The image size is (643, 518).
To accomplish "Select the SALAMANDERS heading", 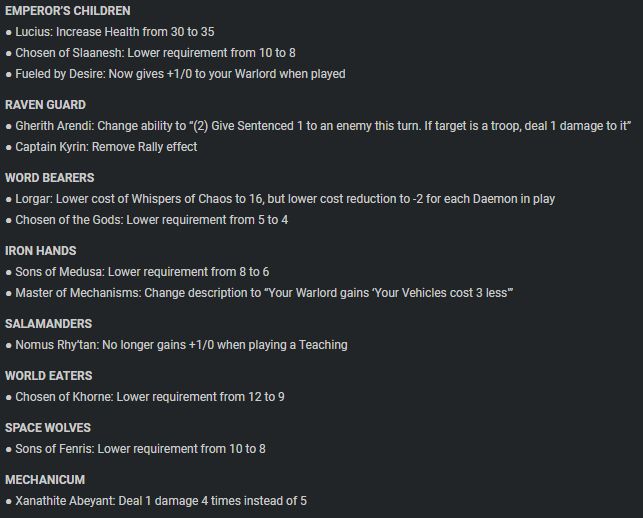I will pos(49,324).
